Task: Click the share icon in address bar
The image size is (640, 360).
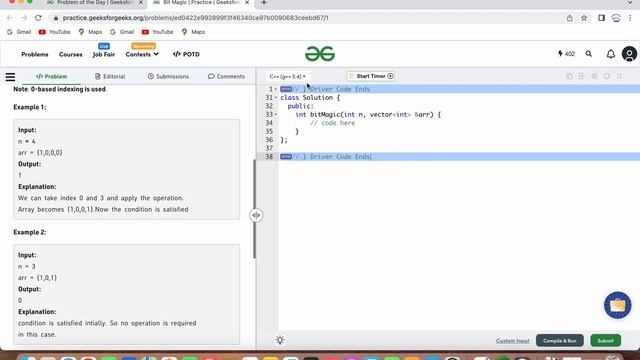Action: (569, 18)
